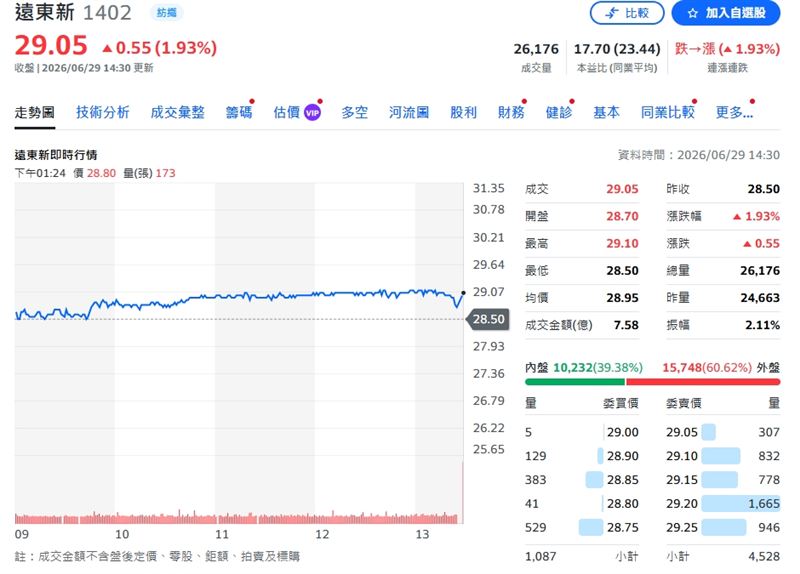Switch to the 技術分析 tab
Screen dimensions: 800x574
103,112
